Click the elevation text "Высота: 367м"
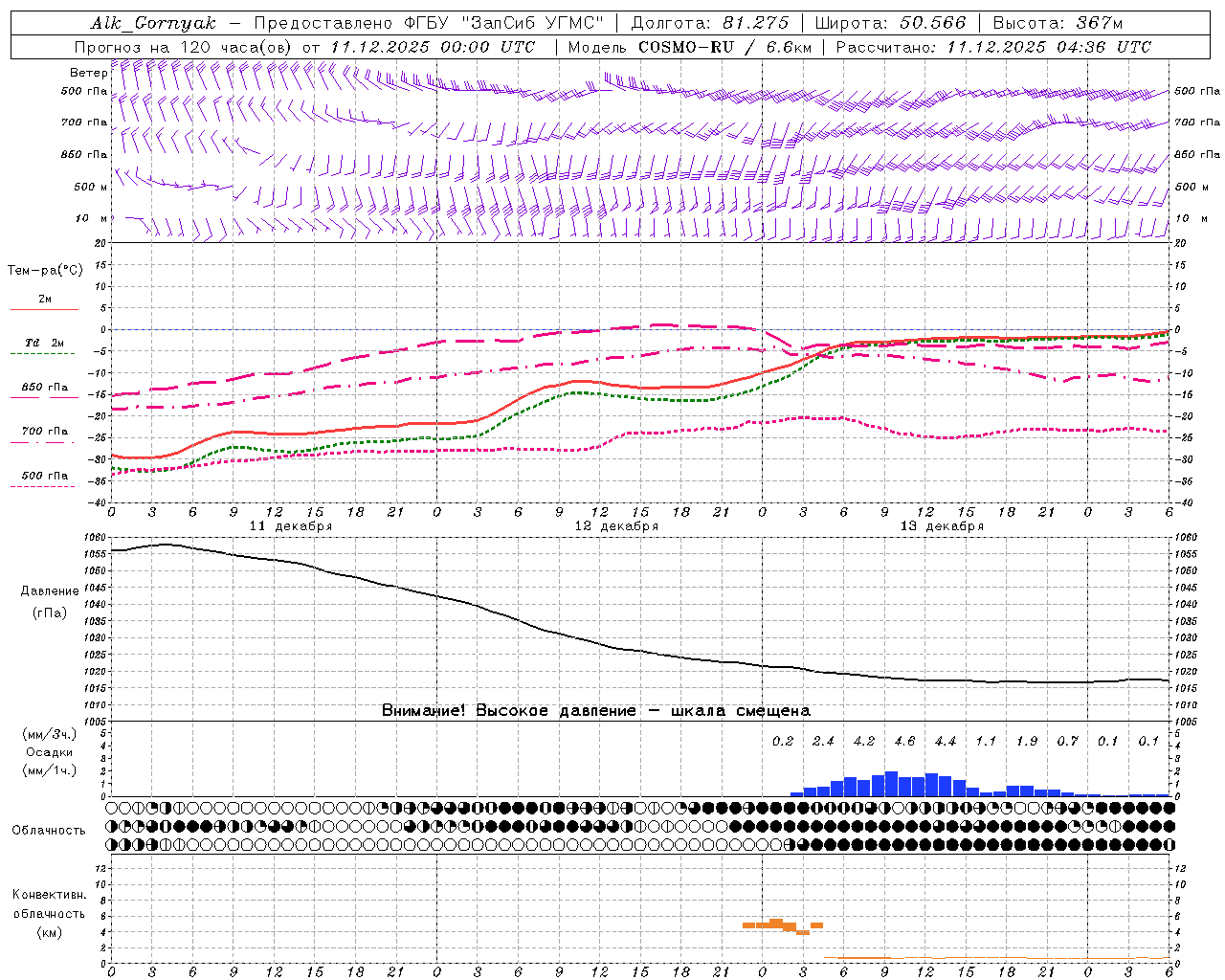The height and width of the screenshot is (980, 1225). 1058,23
